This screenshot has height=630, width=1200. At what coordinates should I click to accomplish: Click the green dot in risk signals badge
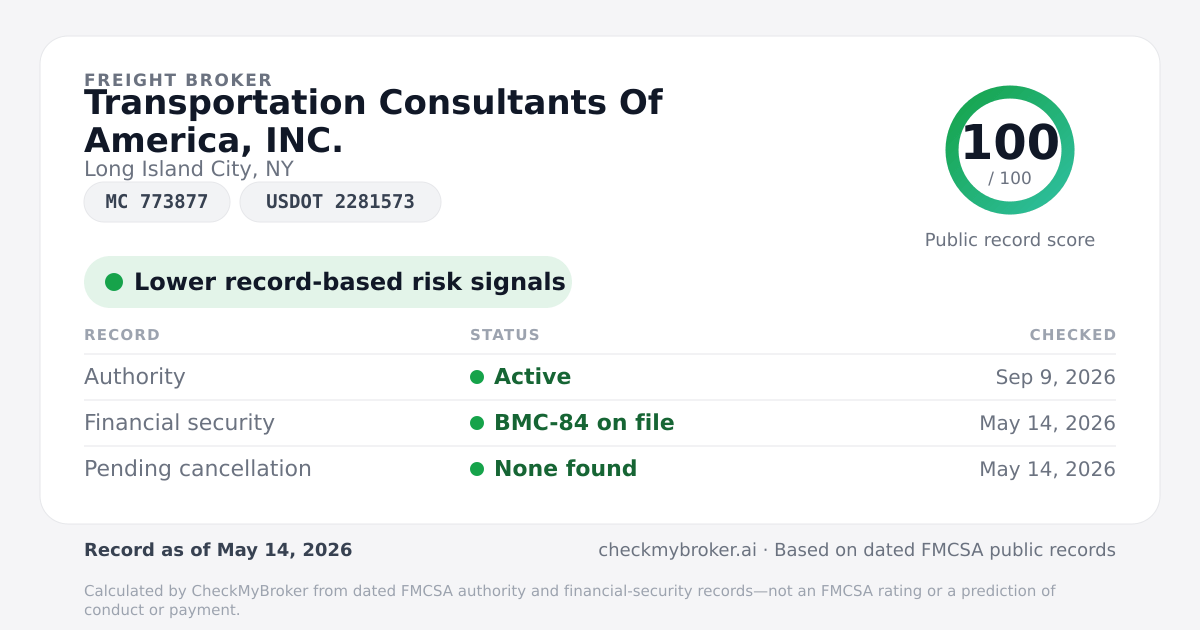point(114,282)
